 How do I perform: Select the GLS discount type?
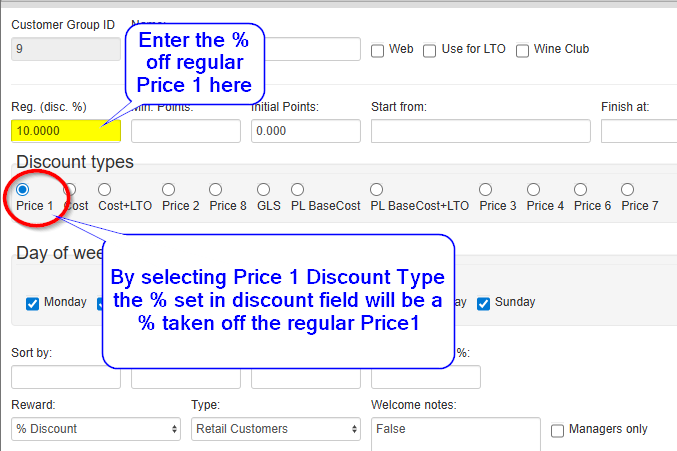pyautogui.click(x=263, y=189)
